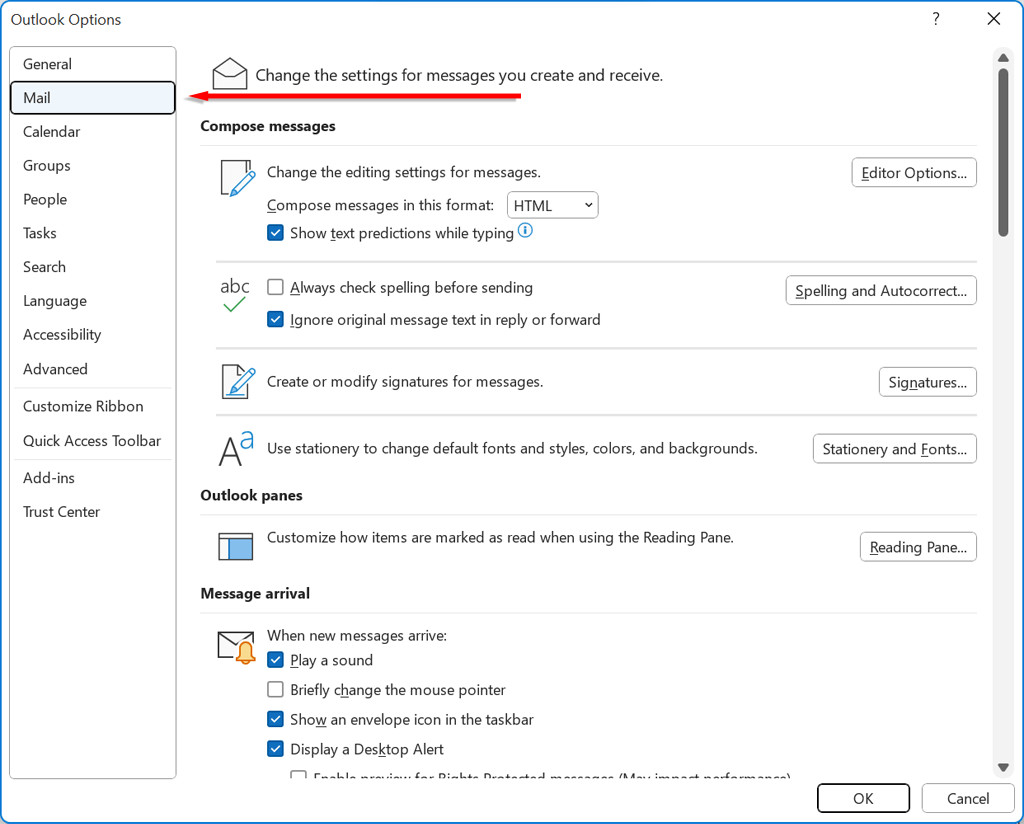The image size is (1024, 824).
Task: Open the Help question mark button
Action: 936,19
